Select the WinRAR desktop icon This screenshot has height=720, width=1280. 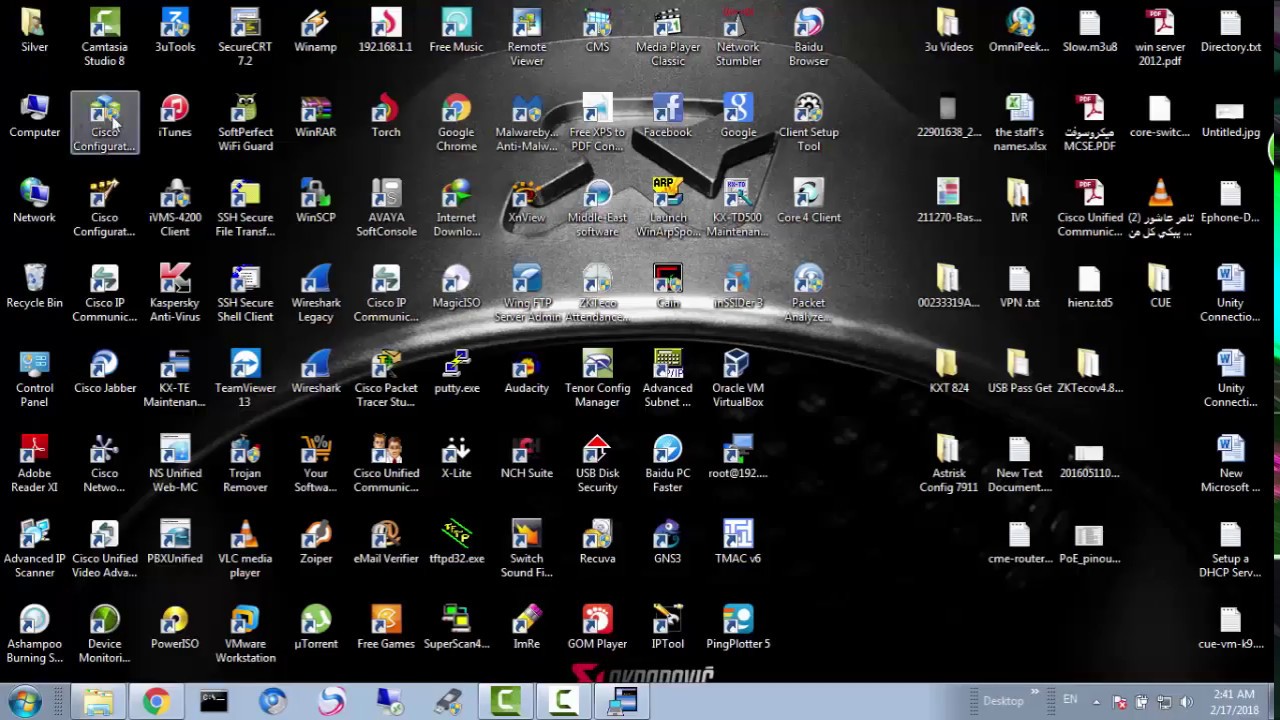pos(315,116)
